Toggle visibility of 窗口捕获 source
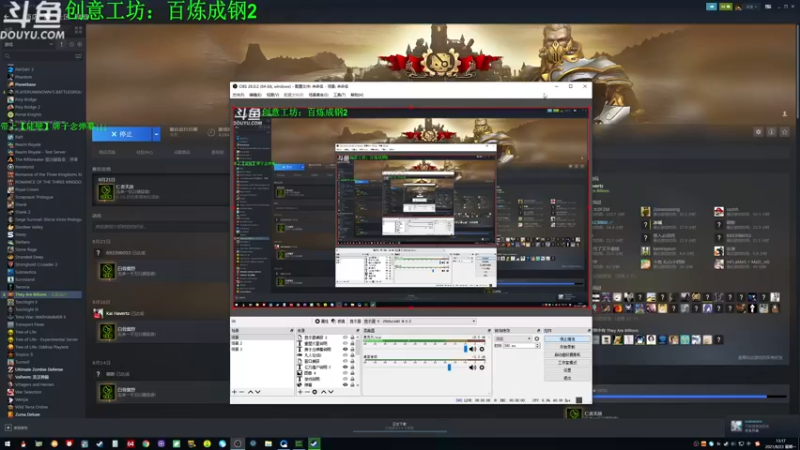Viewport: 800px width, 450px height. (345, 361)
